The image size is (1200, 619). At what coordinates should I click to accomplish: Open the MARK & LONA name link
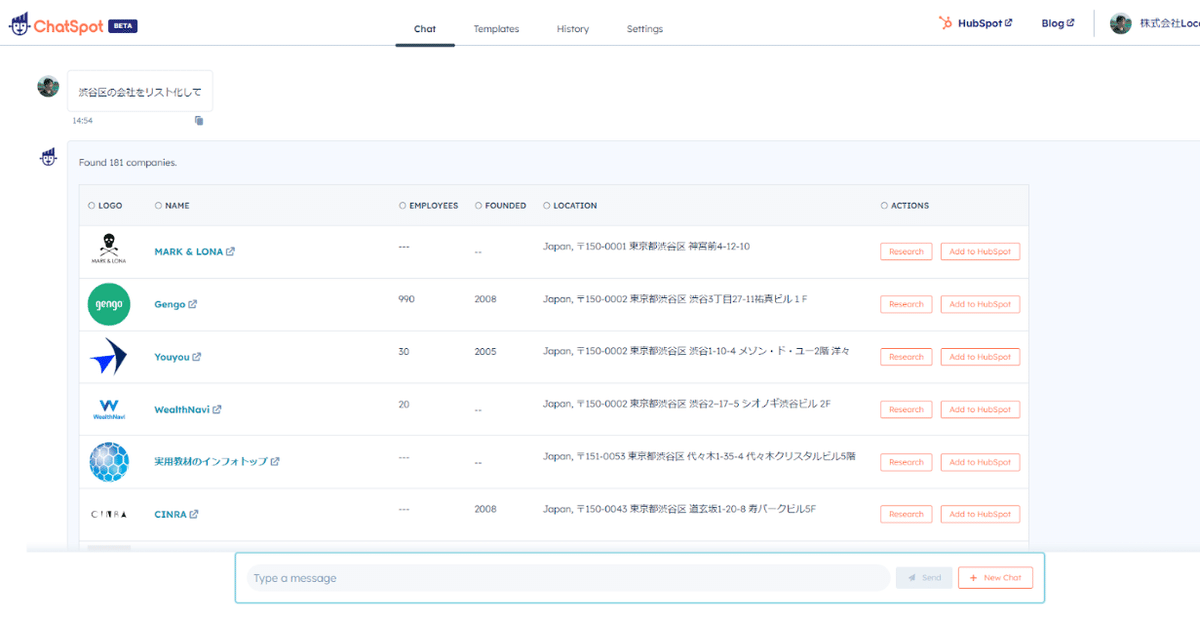pos(188,252)
